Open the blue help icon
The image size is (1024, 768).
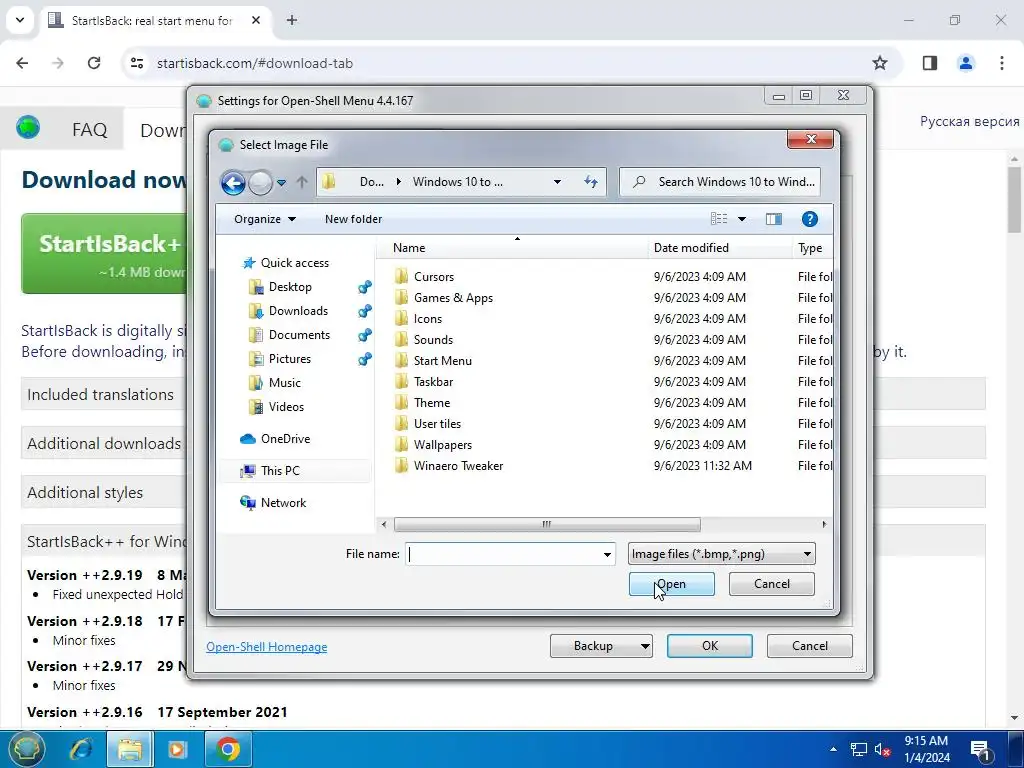tap(810, 219)
